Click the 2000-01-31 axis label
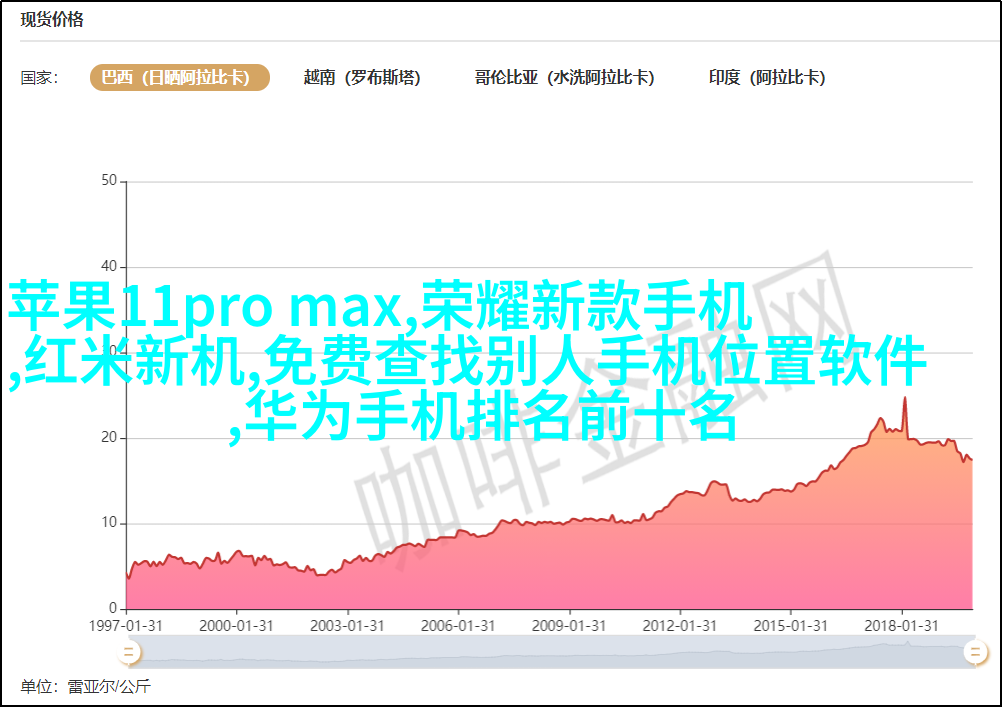Screen dimensions: 1002x707 click(236, 626)
